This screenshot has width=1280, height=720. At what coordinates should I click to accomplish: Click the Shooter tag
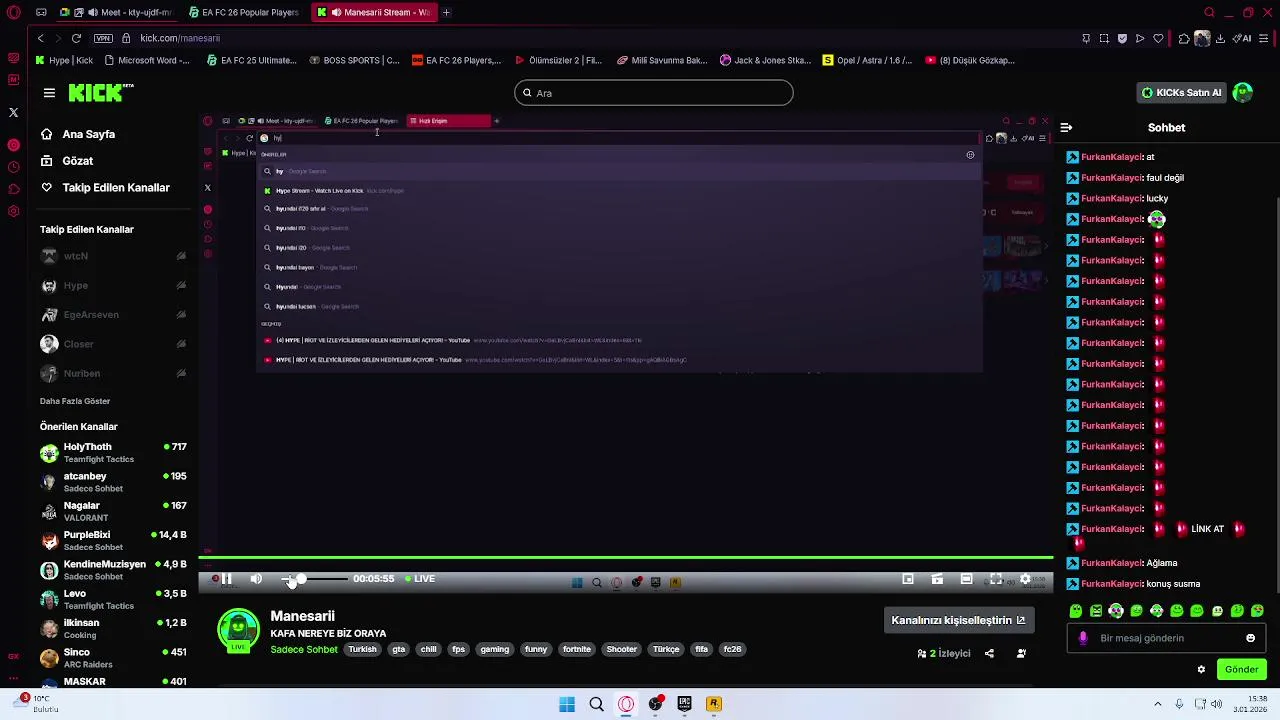pyautogui.click(x=621, y=650)
